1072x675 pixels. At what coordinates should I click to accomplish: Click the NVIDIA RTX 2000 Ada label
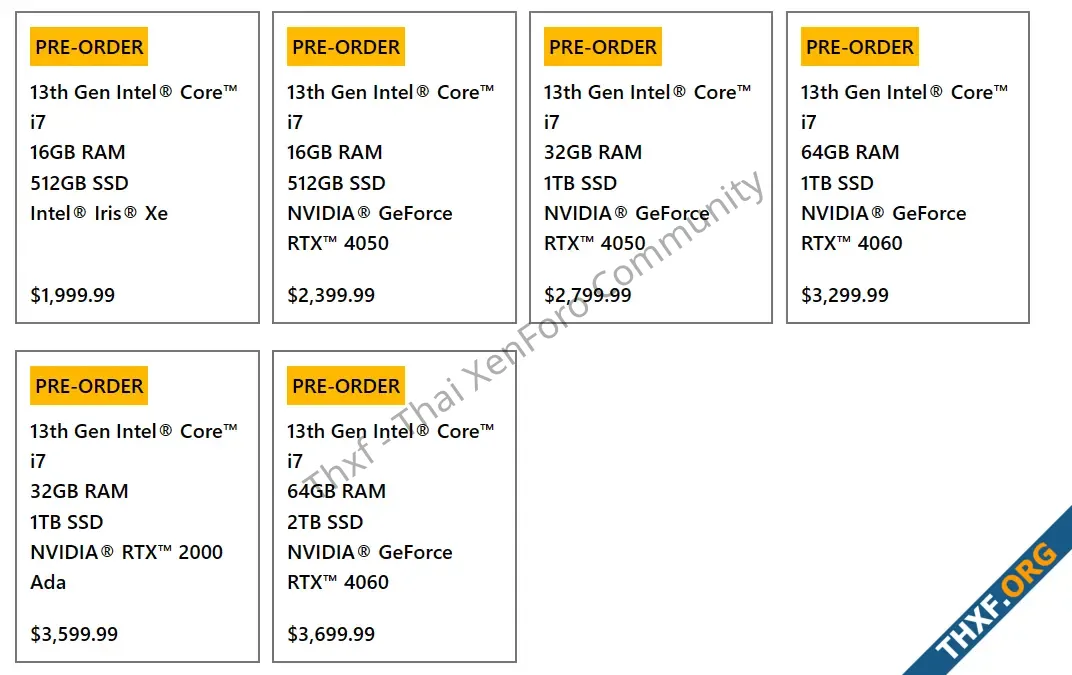[x=126, y=567]
